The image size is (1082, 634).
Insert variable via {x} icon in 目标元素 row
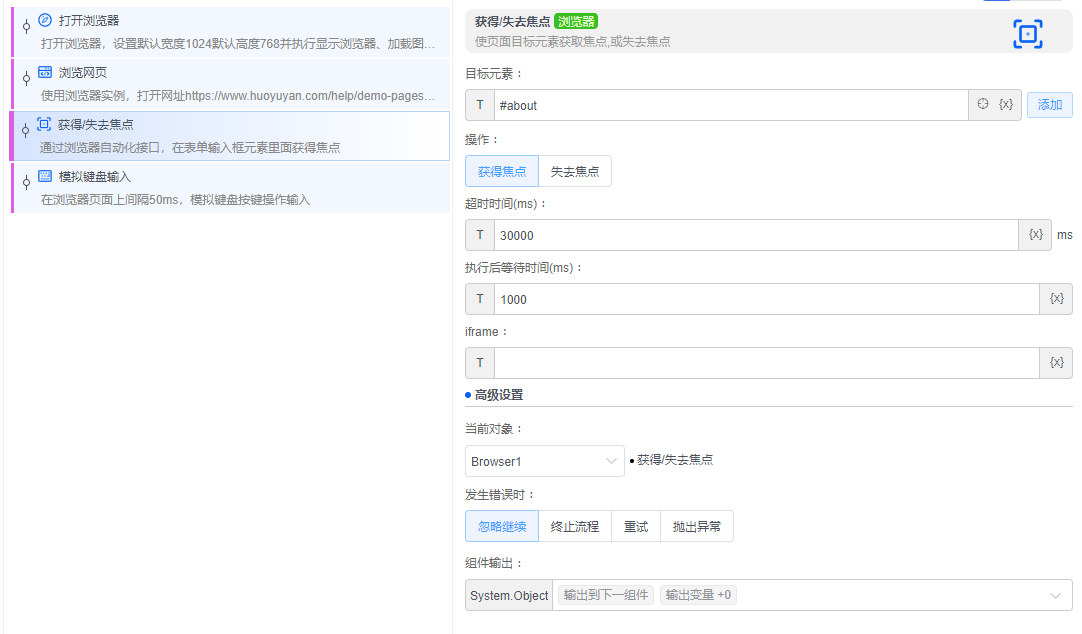tap(1007, 104)
